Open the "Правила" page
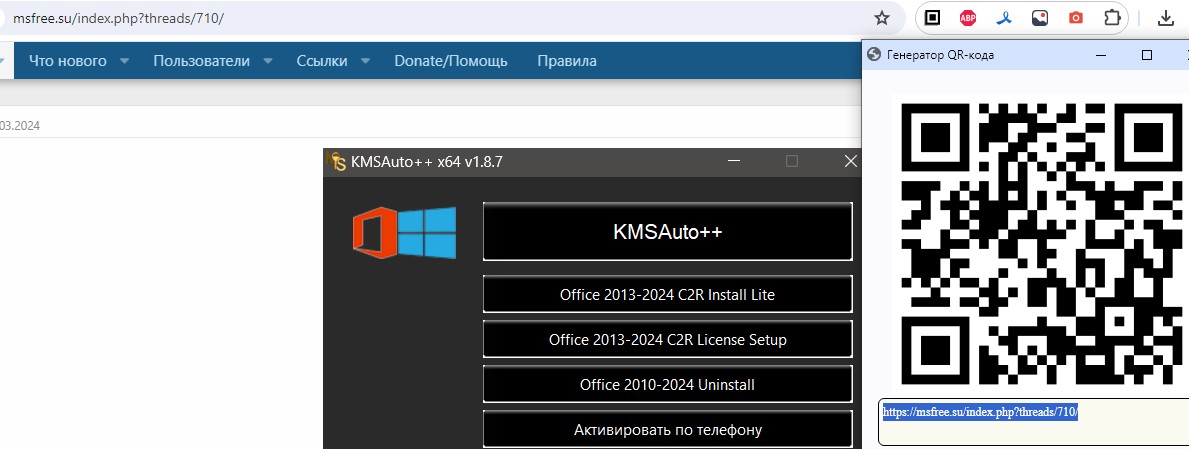The width and height of the screenshot is (1189, 449). (x=566, y=61)
